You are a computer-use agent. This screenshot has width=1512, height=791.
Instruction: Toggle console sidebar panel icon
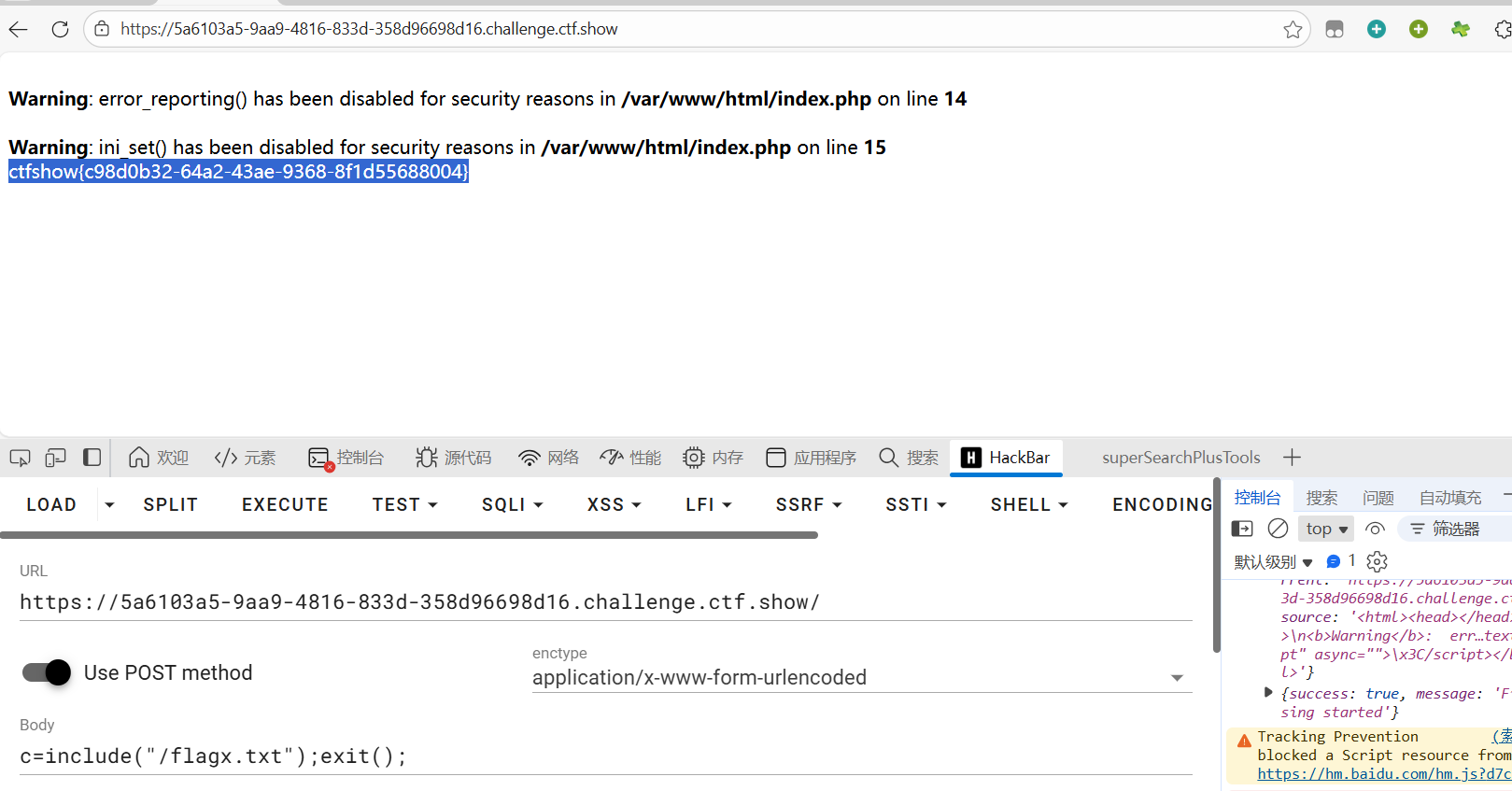tap(1242, 529)
